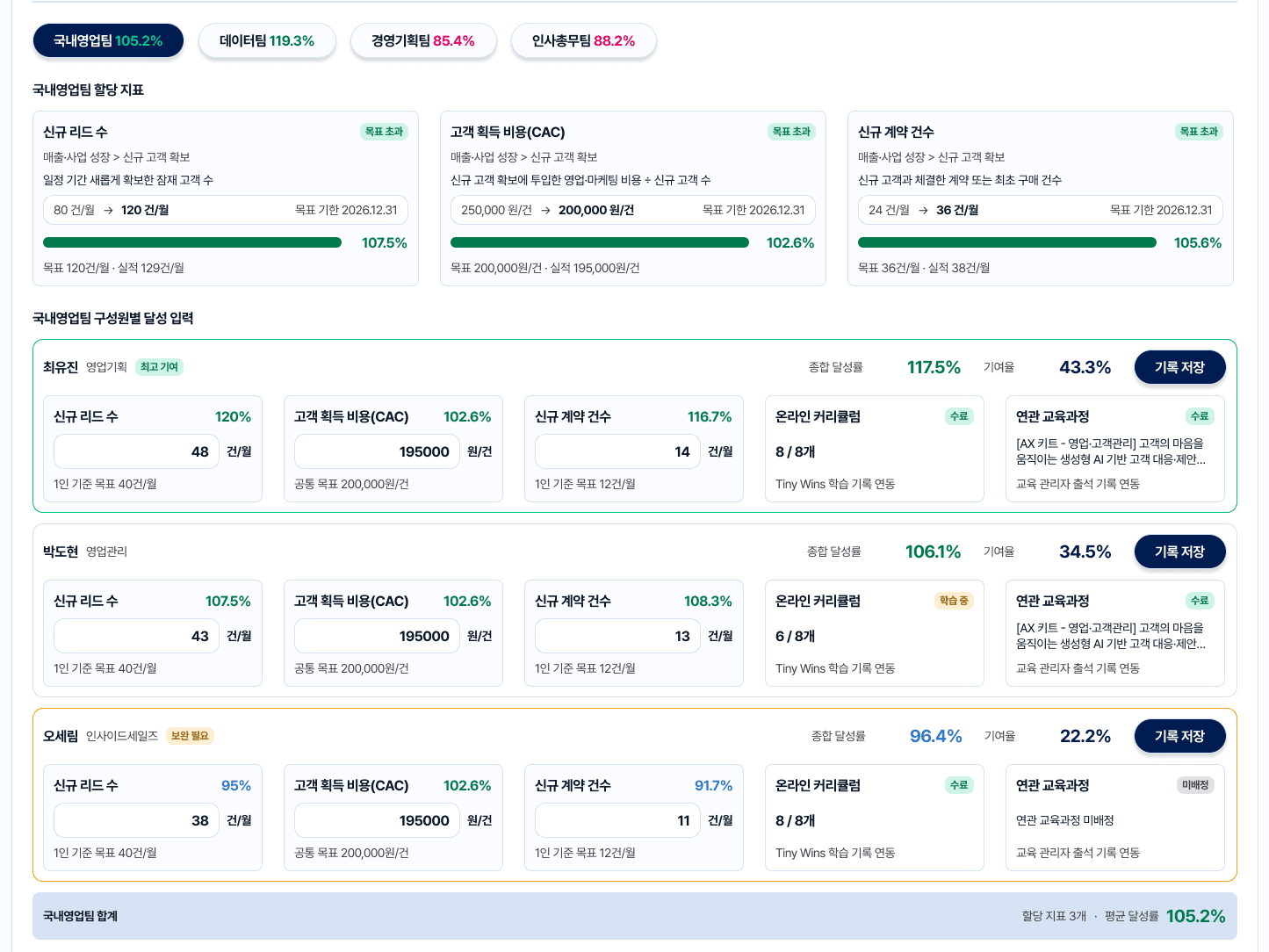Save 박도현's record with 기록 저장
1269x952 pixels.
pyautogui.click(x=1179, y=552)
